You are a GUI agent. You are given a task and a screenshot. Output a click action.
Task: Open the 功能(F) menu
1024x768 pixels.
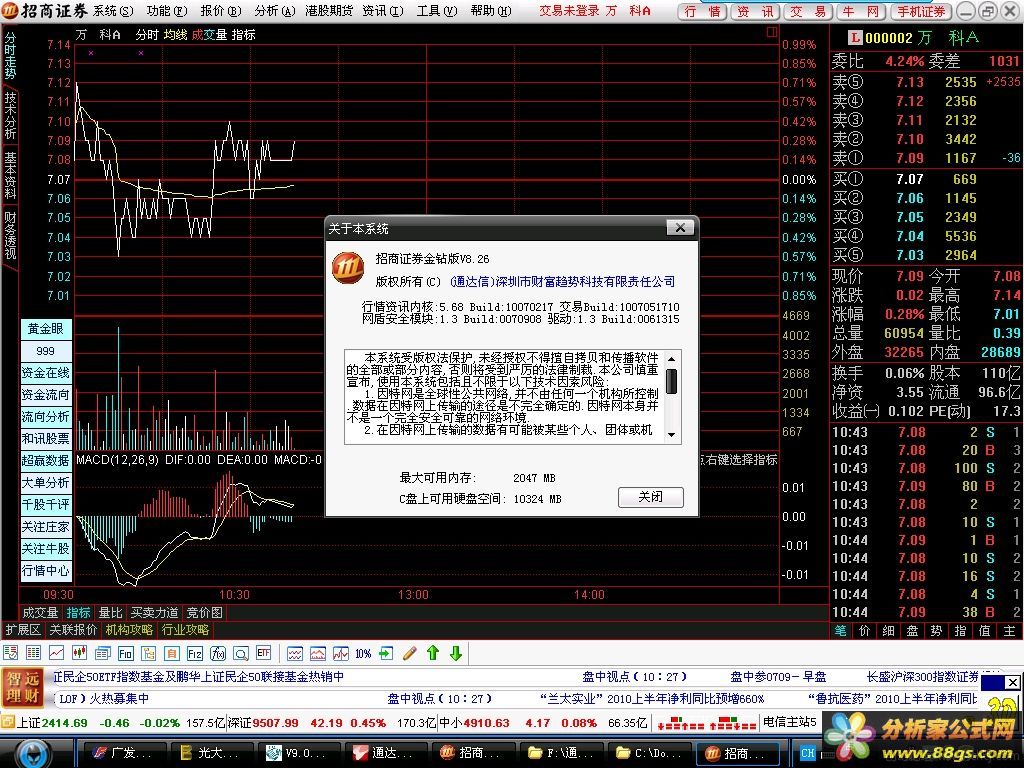tap(167, 10)
